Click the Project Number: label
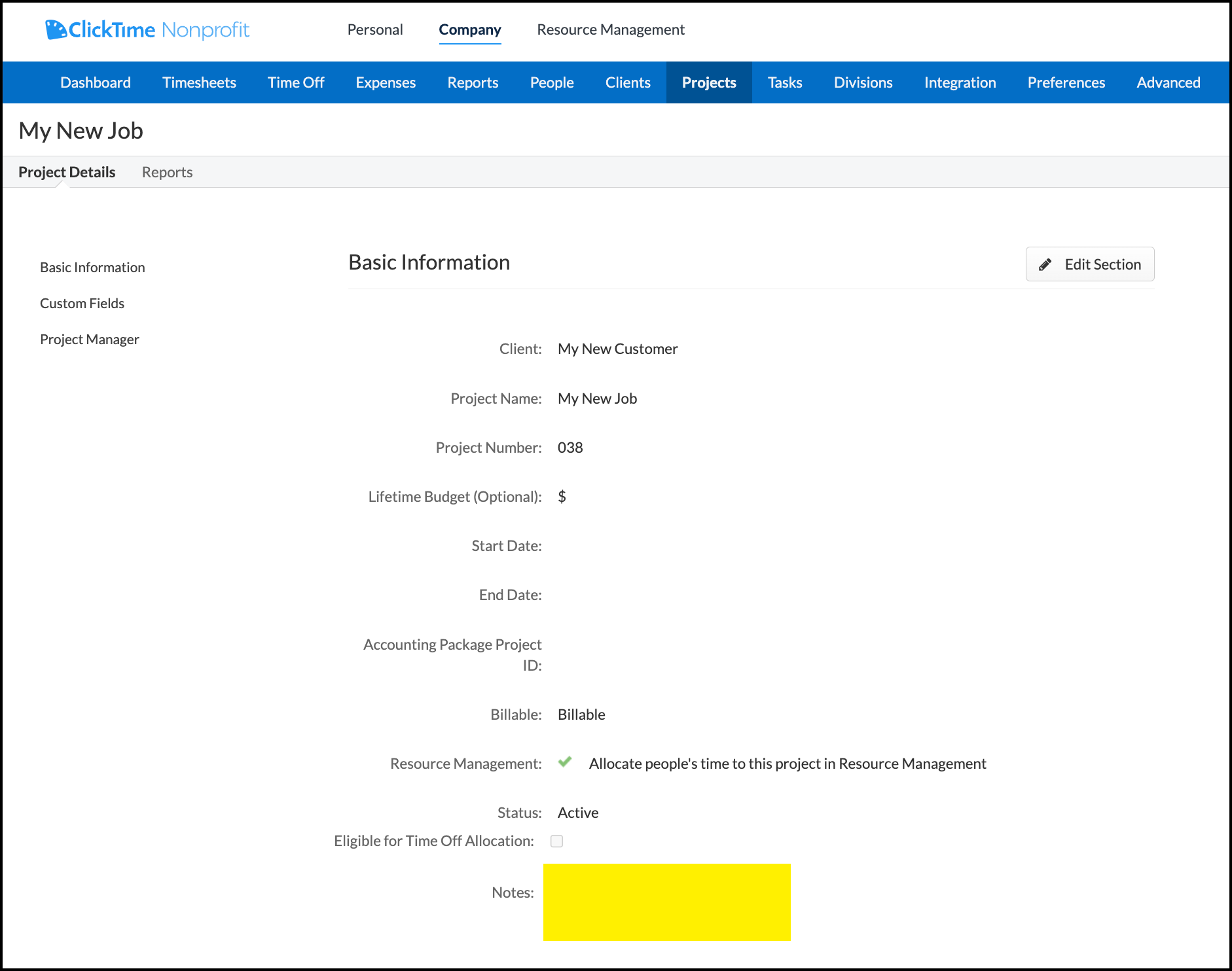This screenshot has height=971, width=1232. pyautogui.click(x=489, y=448)
